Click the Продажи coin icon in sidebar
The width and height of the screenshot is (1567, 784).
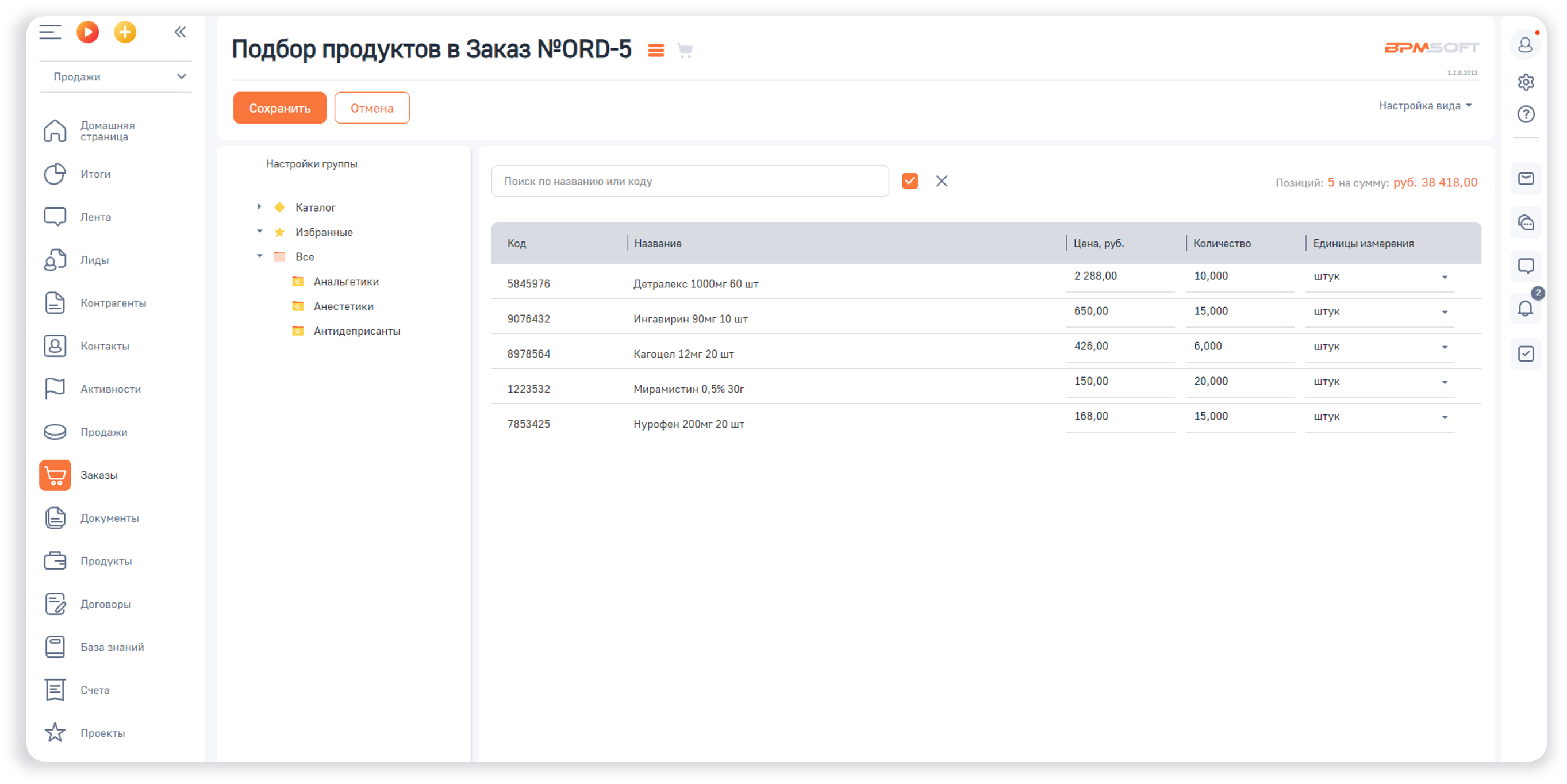[x=55, y=432]
